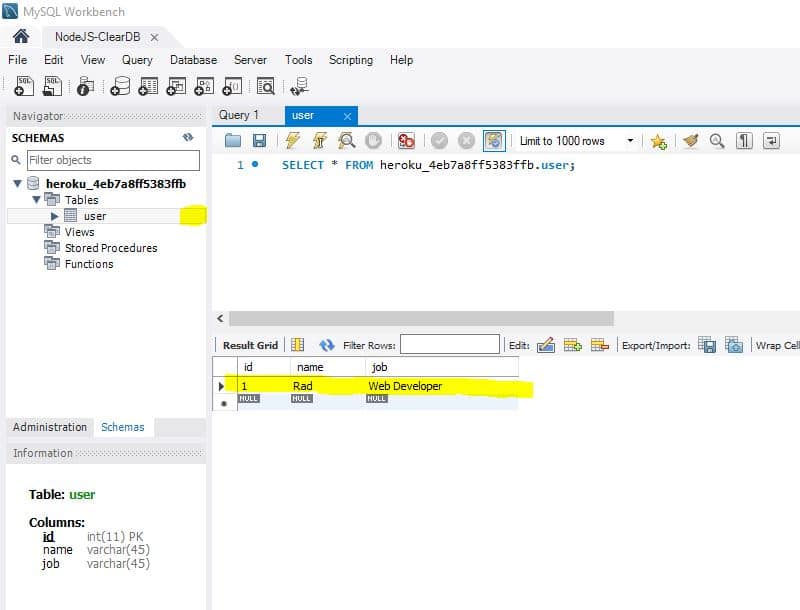Open the Query menu

[137, 60]
